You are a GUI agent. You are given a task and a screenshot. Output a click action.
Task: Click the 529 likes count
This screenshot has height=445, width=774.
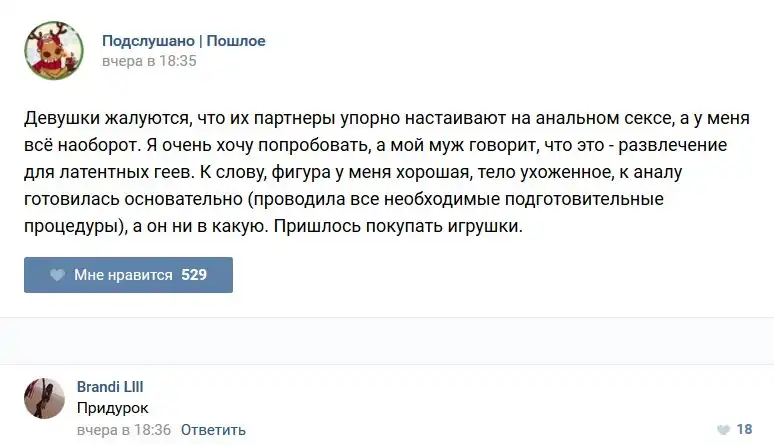194,275
